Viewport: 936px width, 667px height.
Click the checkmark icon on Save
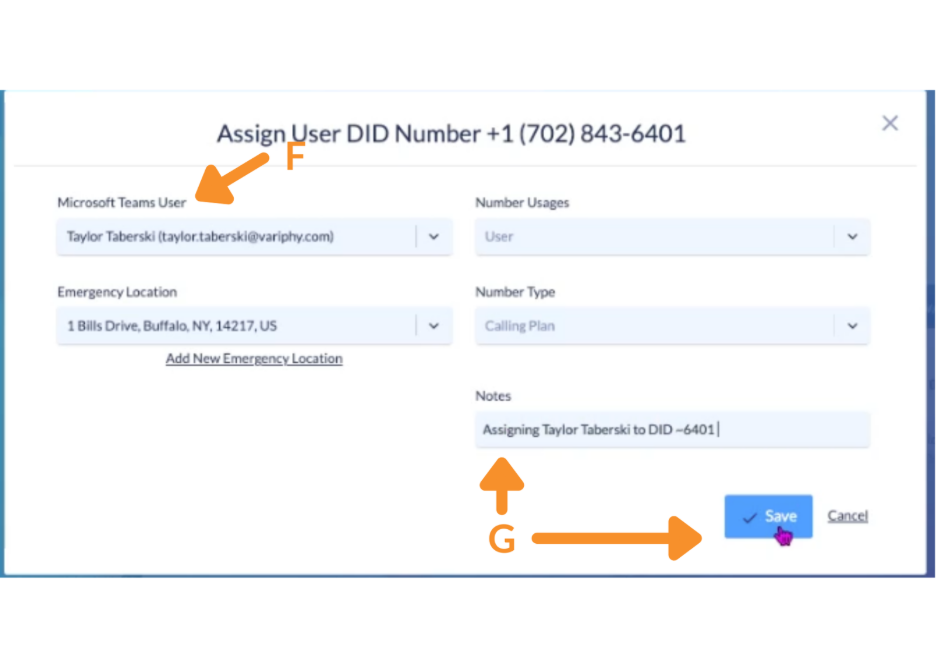pyautogui.click(x=749, y=517)
